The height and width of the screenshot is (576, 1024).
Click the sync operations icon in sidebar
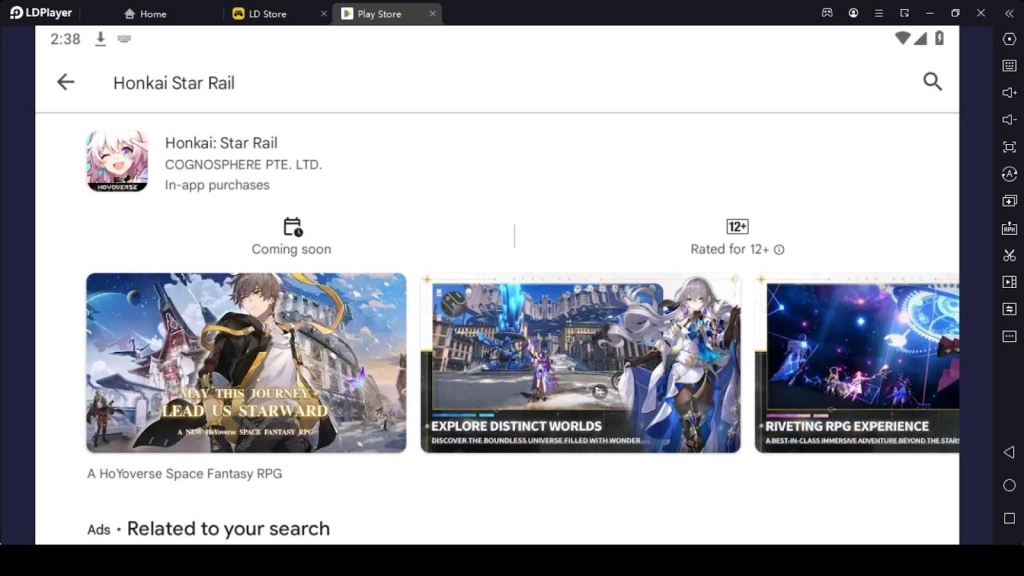click(x=1009, y=174)
